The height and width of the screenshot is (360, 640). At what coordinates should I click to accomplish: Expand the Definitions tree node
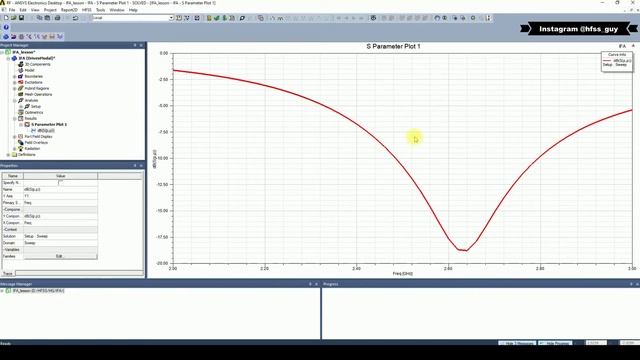pos(8,155)
